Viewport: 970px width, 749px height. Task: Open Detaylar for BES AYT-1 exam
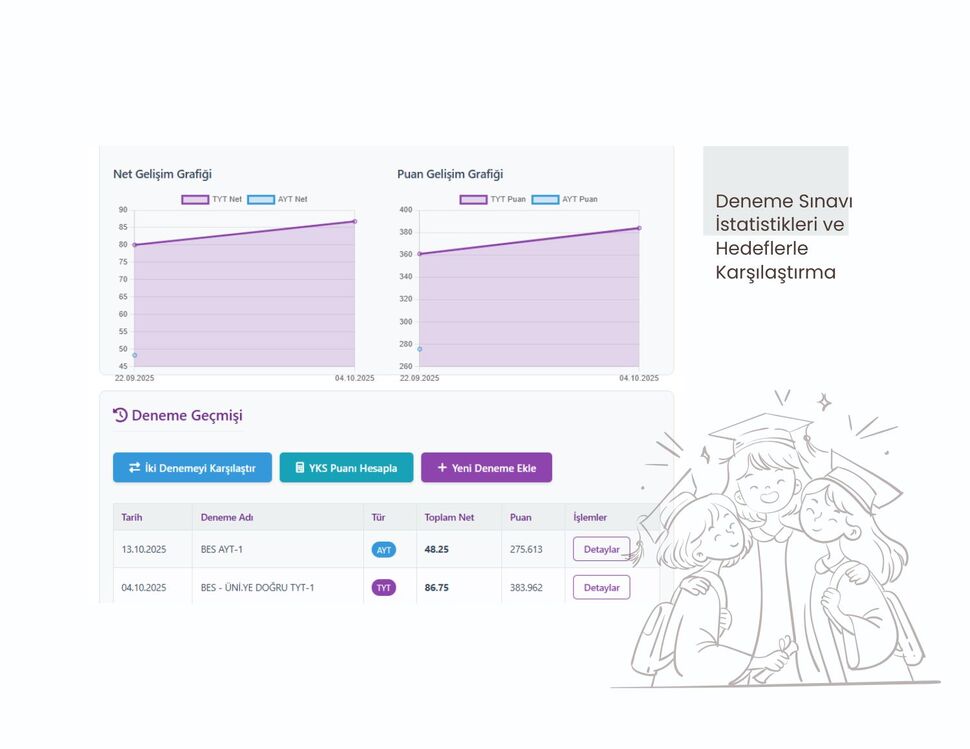(x=601, y=549)
